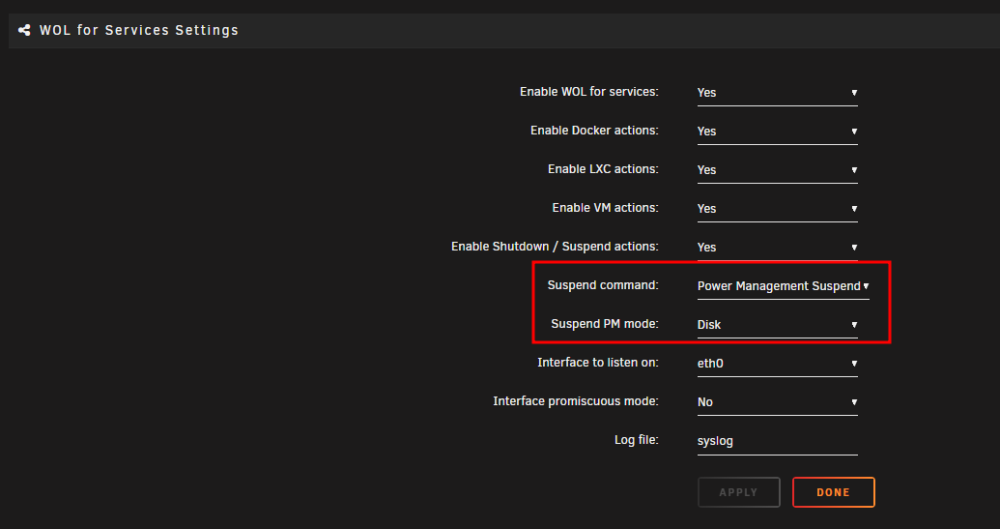The width and height of the screenshot is (1000, 529).
Task: Click the share icon beside WOL for Services Settings
Action: coord(24,30)
